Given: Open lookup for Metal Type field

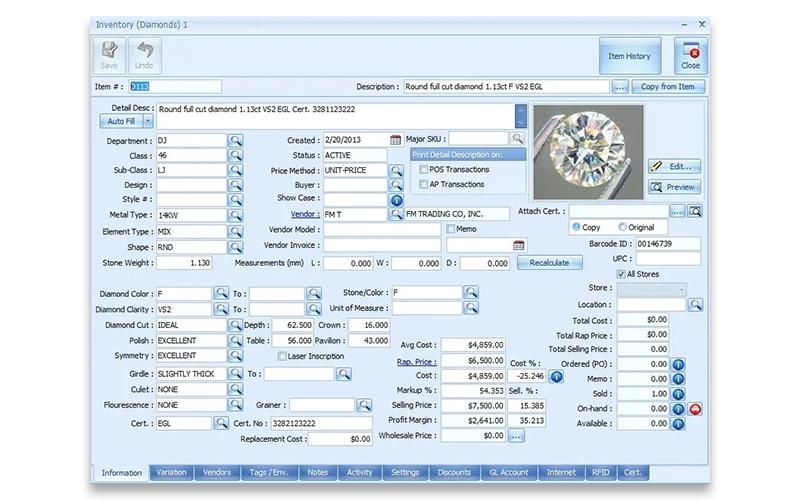Looking at the screenshot, I should tap(235, 215).
